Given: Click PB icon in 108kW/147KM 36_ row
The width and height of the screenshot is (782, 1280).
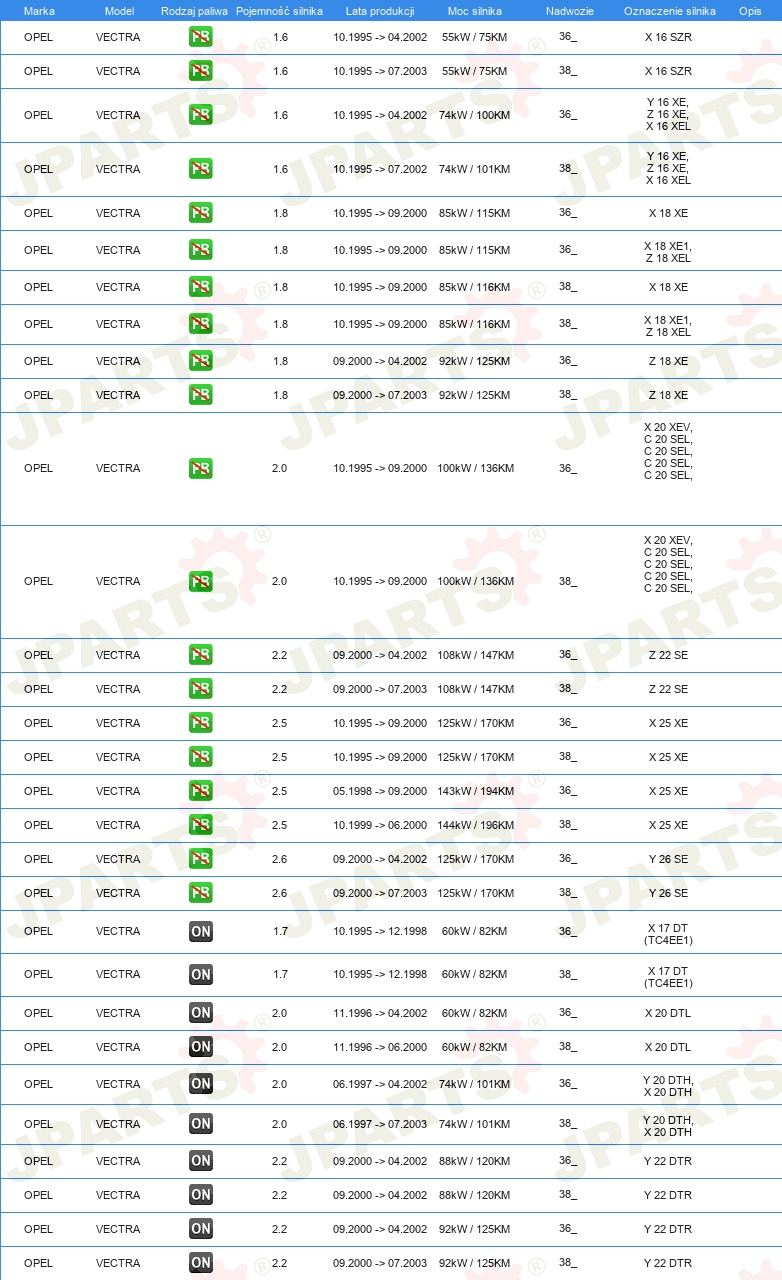Looking at the screenshot, I should pos(201,655).
